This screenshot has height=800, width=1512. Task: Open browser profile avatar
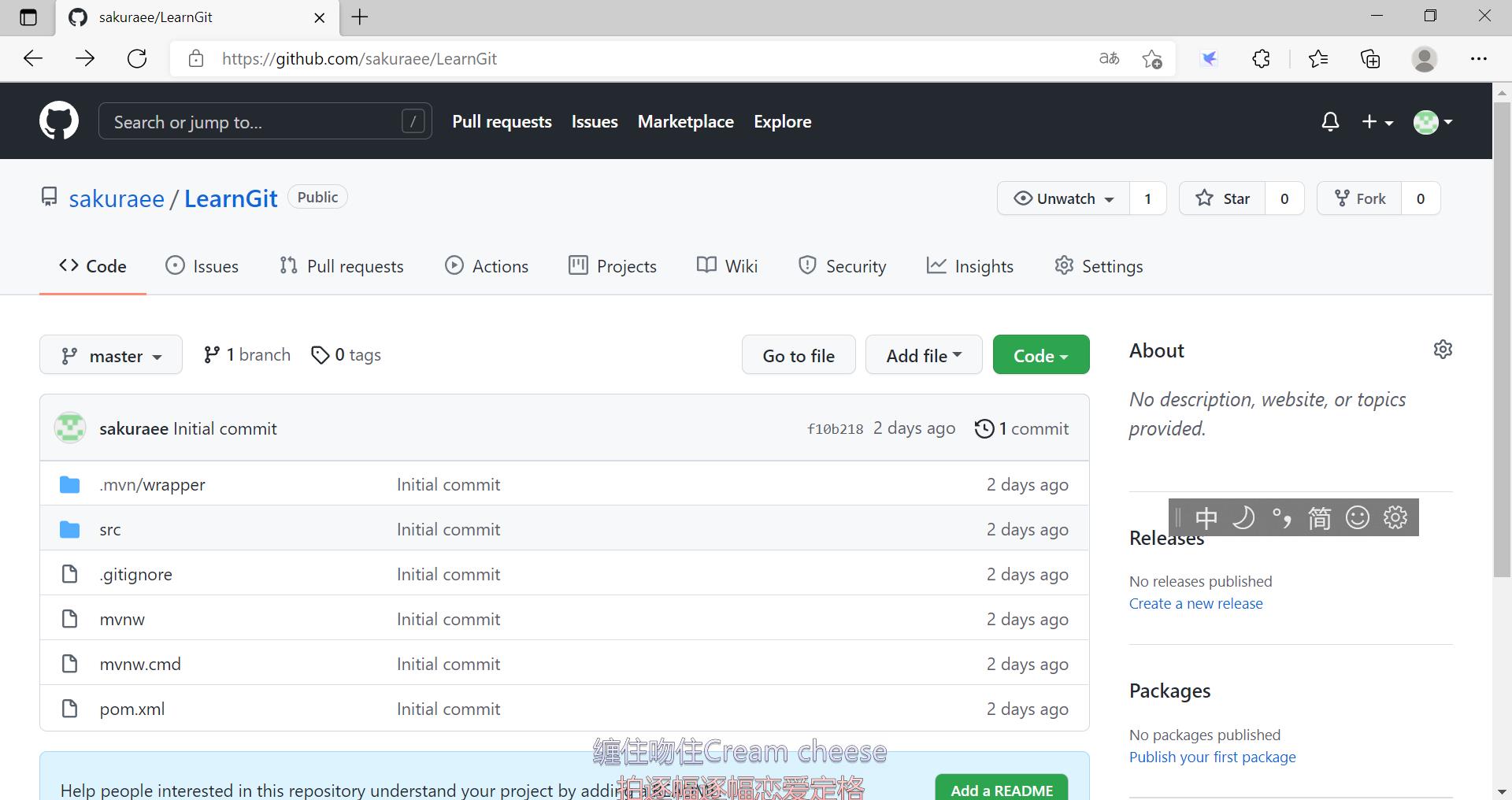coord(1424,59)
